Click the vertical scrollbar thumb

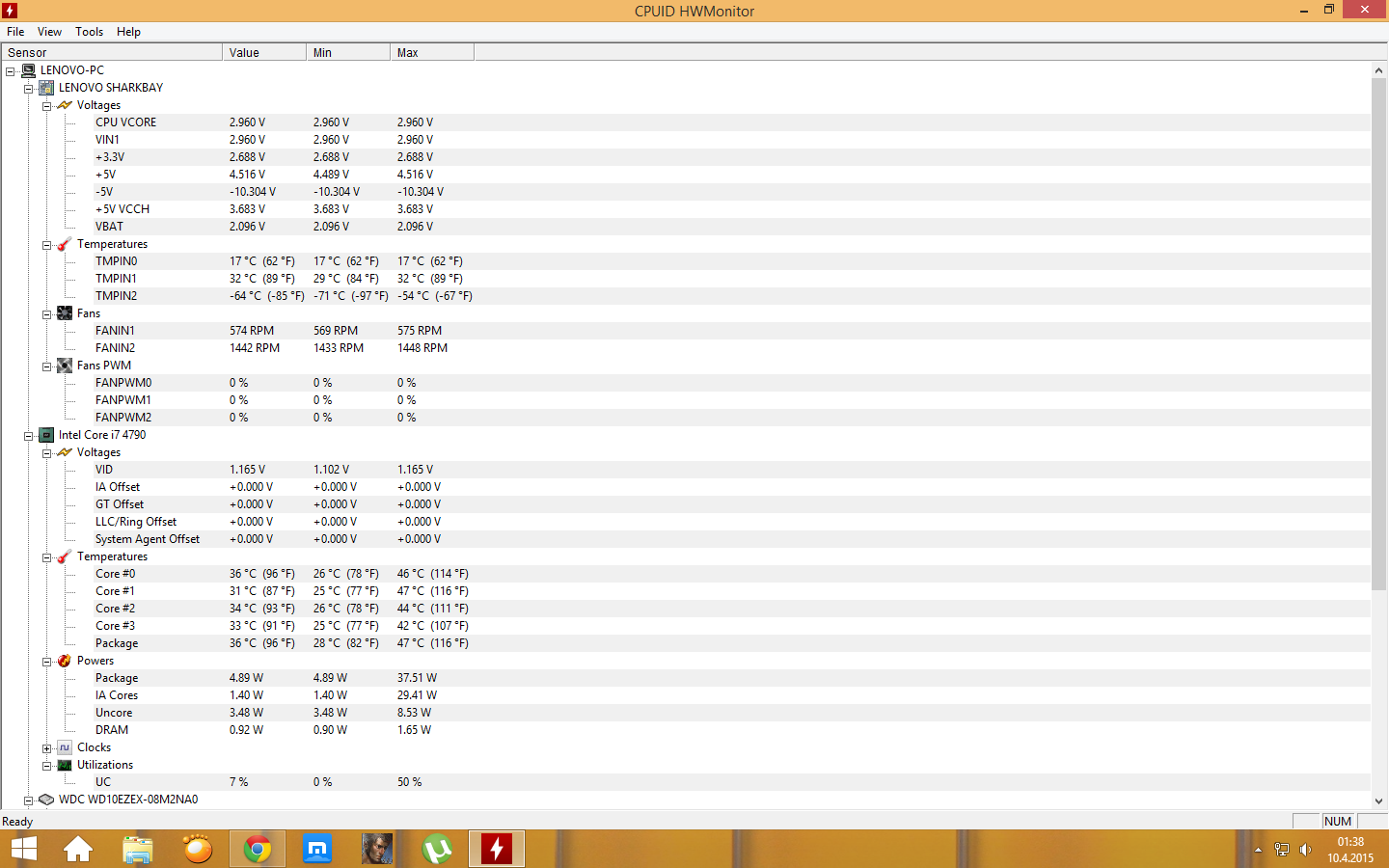[x=1378, y=334]
